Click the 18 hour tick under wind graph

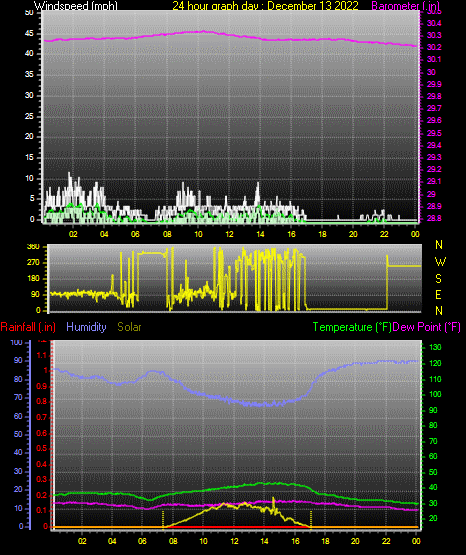322,234
